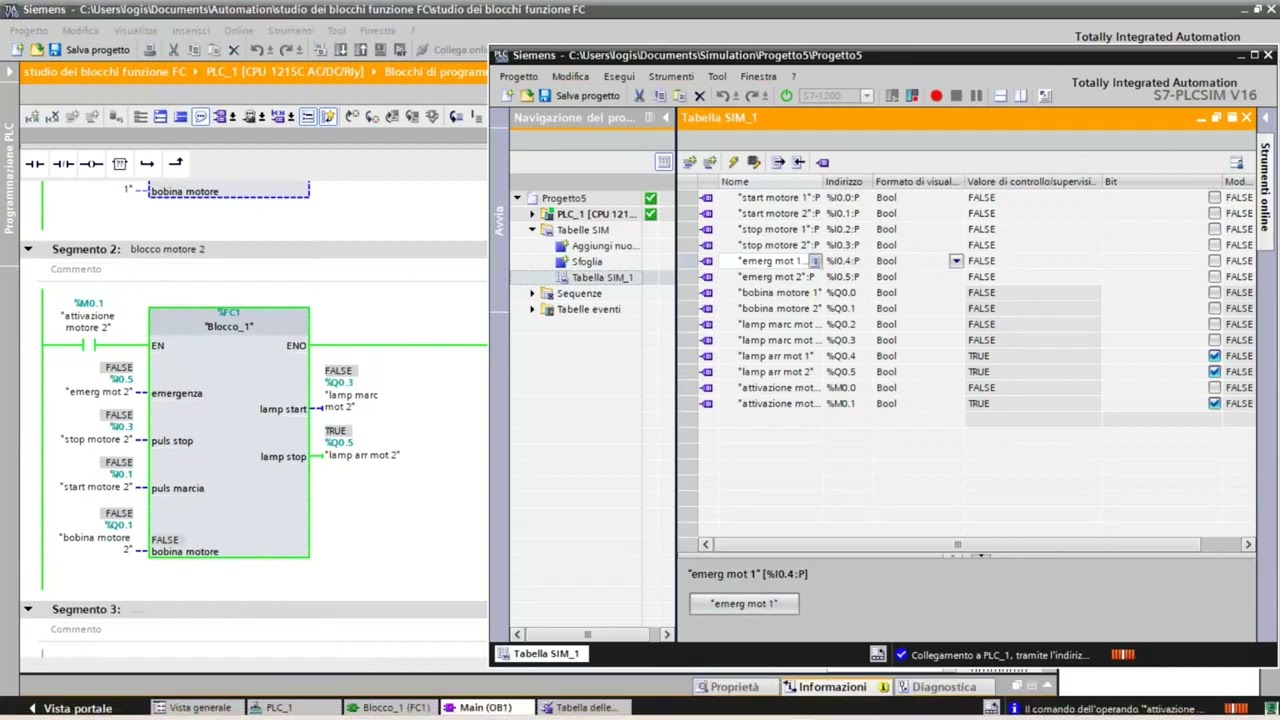Click the "emerg mot 1" pushbutton
The height and width of the screenshot is (720, 1280).
tap(744, 604)
